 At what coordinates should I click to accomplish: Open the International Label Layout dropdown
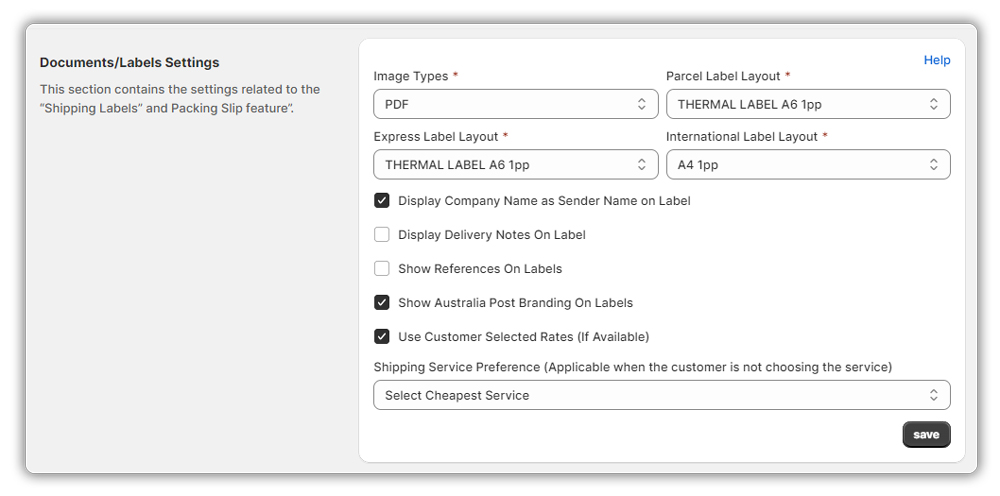coord(808,164)
